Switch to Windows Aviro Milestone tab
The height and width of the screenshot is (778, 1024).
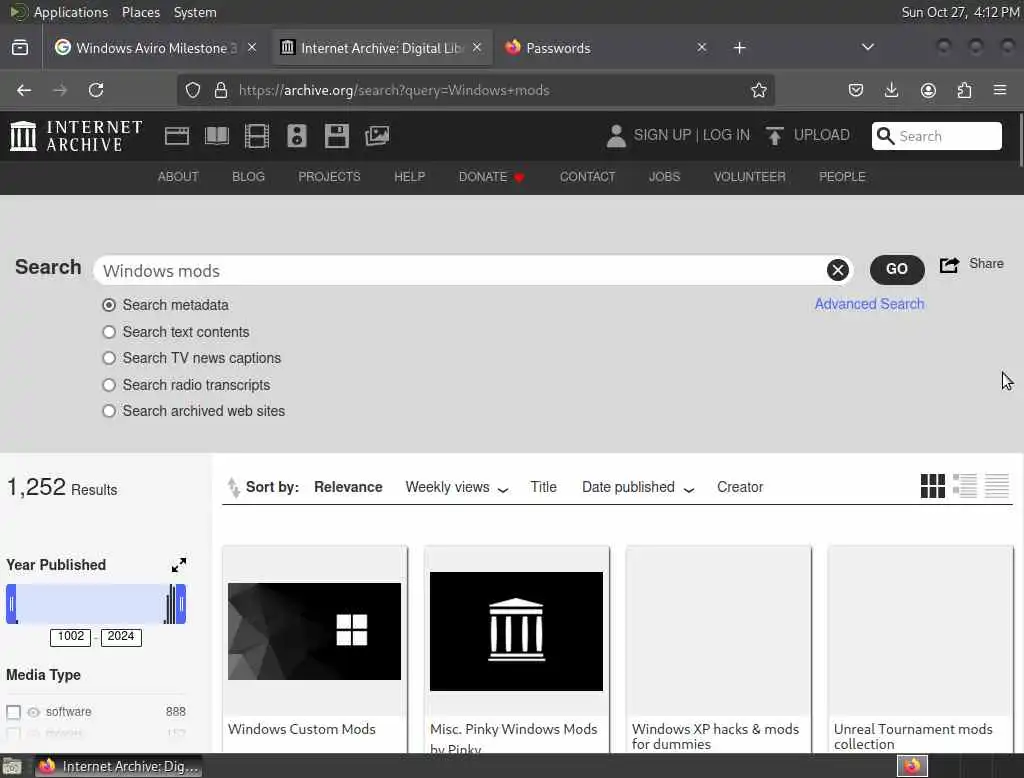[155, 48]
